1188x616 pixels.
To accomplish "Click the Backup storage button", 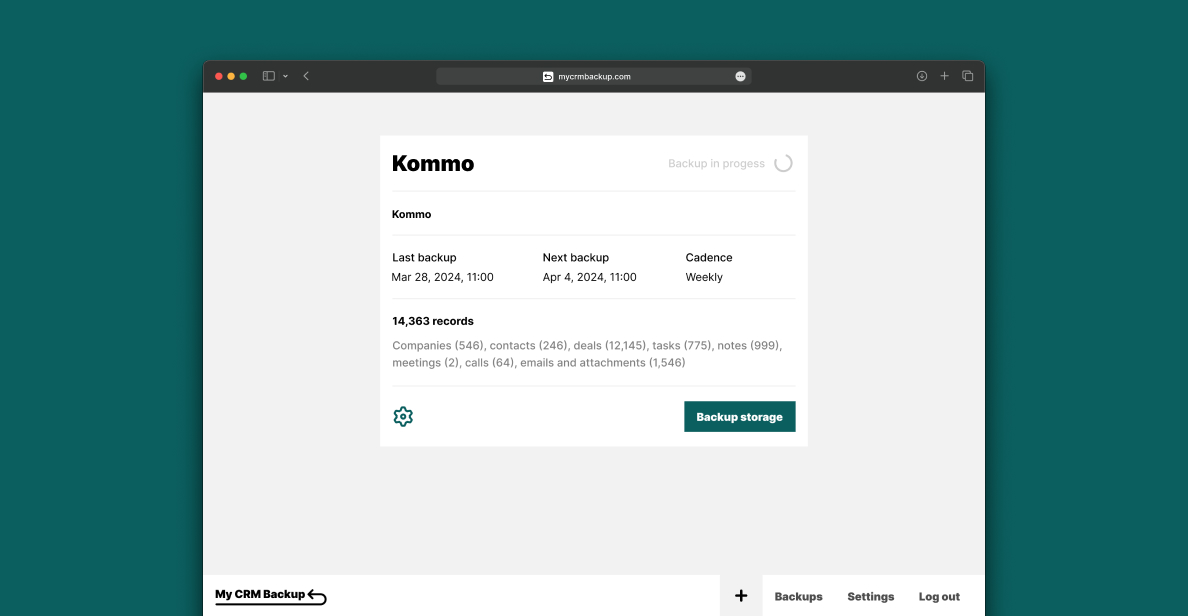I will click(739, 417).
